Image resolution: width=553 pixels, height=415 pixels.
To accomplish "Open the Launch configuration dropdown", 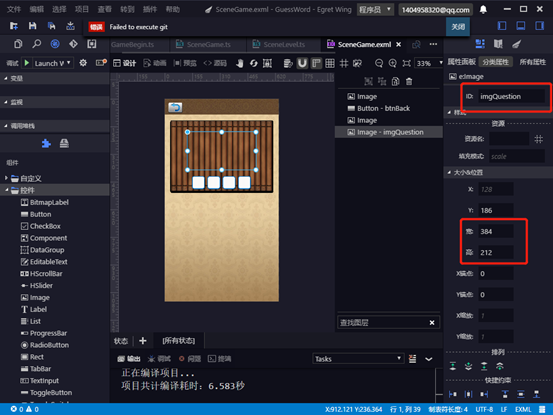I will [x=53, y=63].
